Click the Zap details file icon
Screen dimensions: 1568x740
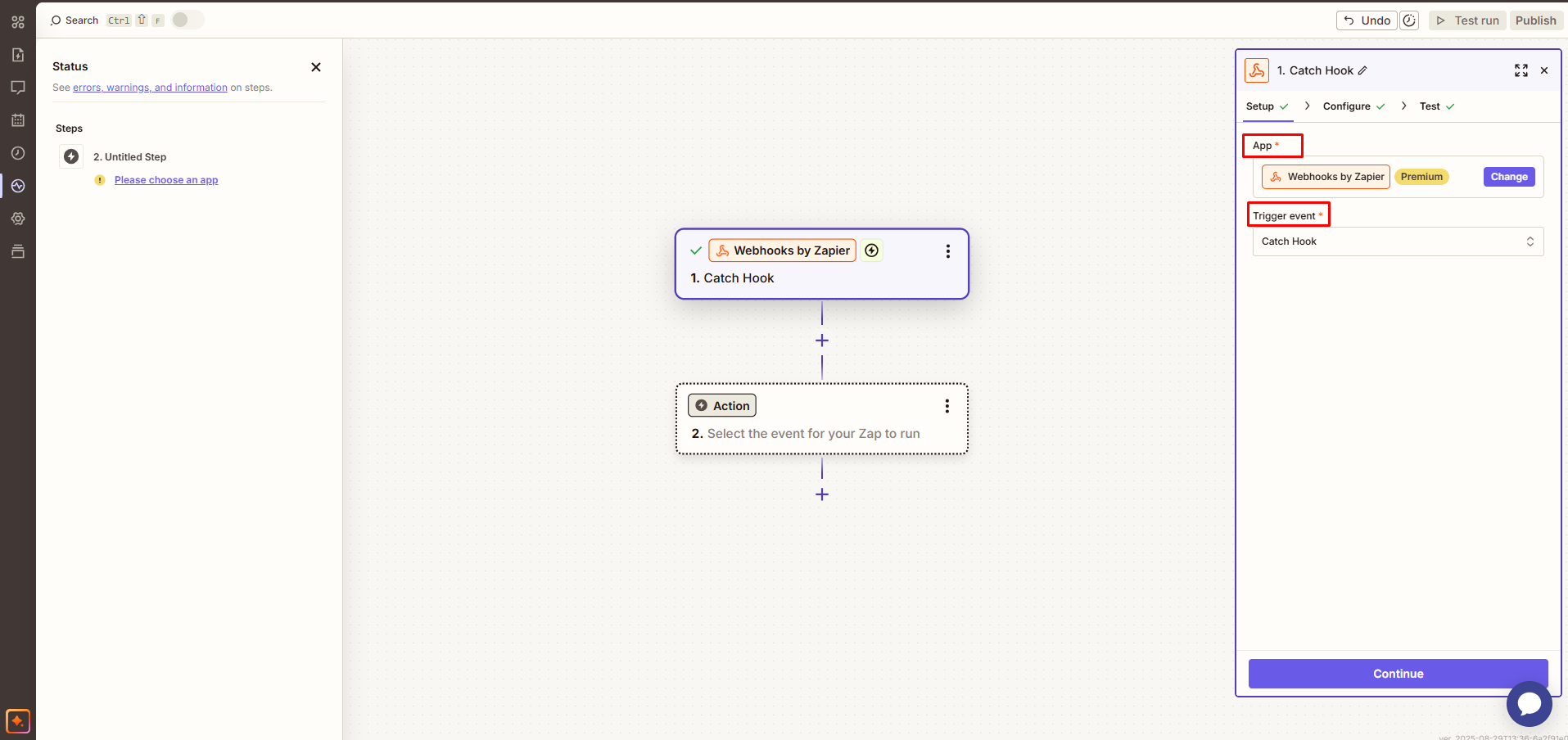click(18, 55)
